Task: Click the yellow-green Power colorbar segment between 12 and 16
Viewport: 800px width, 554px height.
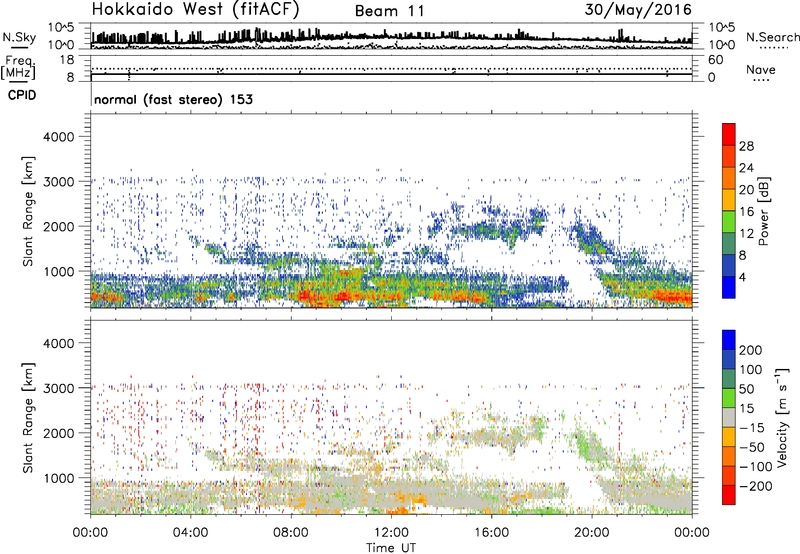Action: pyautogui.click(x=729, y=221)
